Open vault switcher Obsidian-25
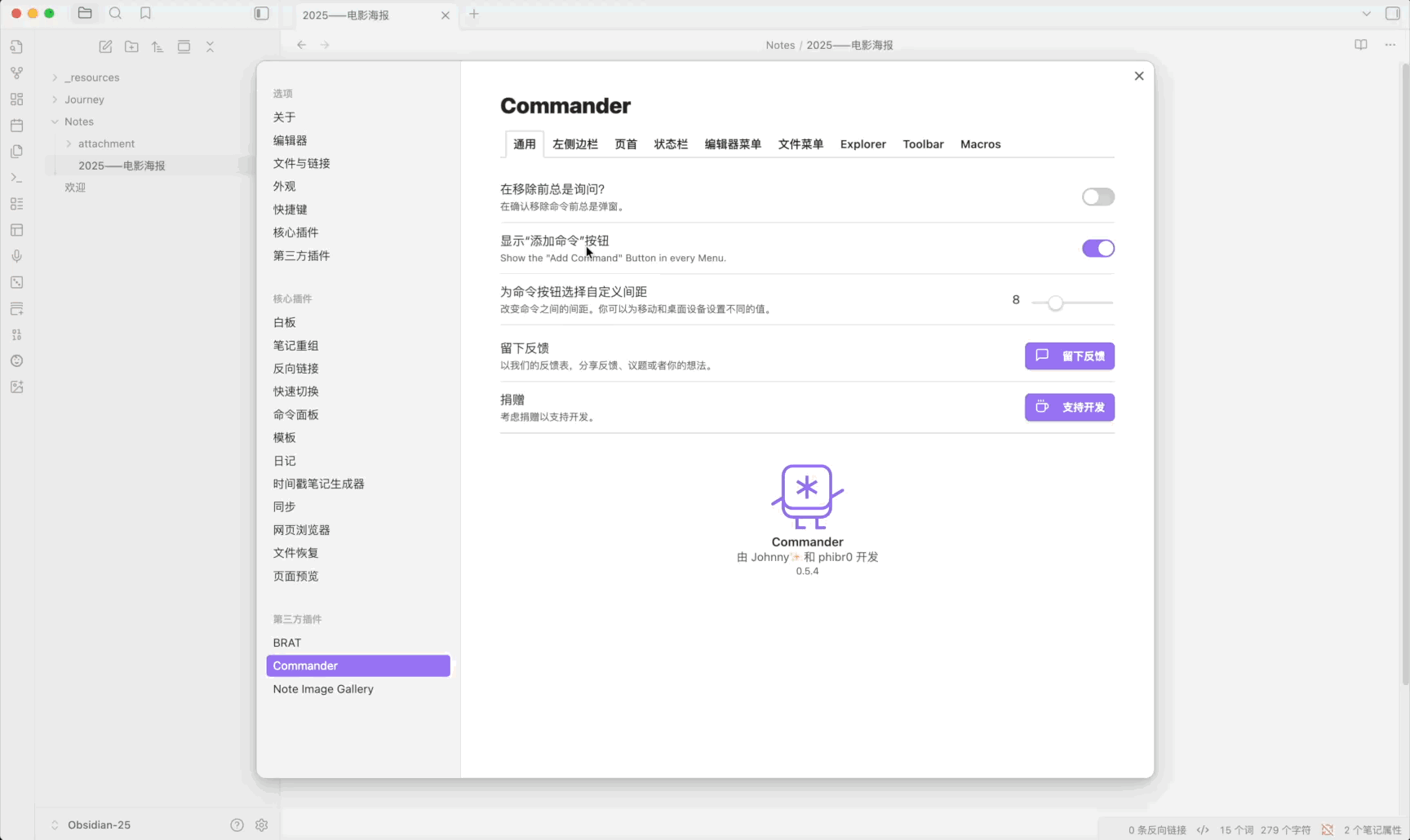This screenshot has height=840, width=1410. pos(91,825)
